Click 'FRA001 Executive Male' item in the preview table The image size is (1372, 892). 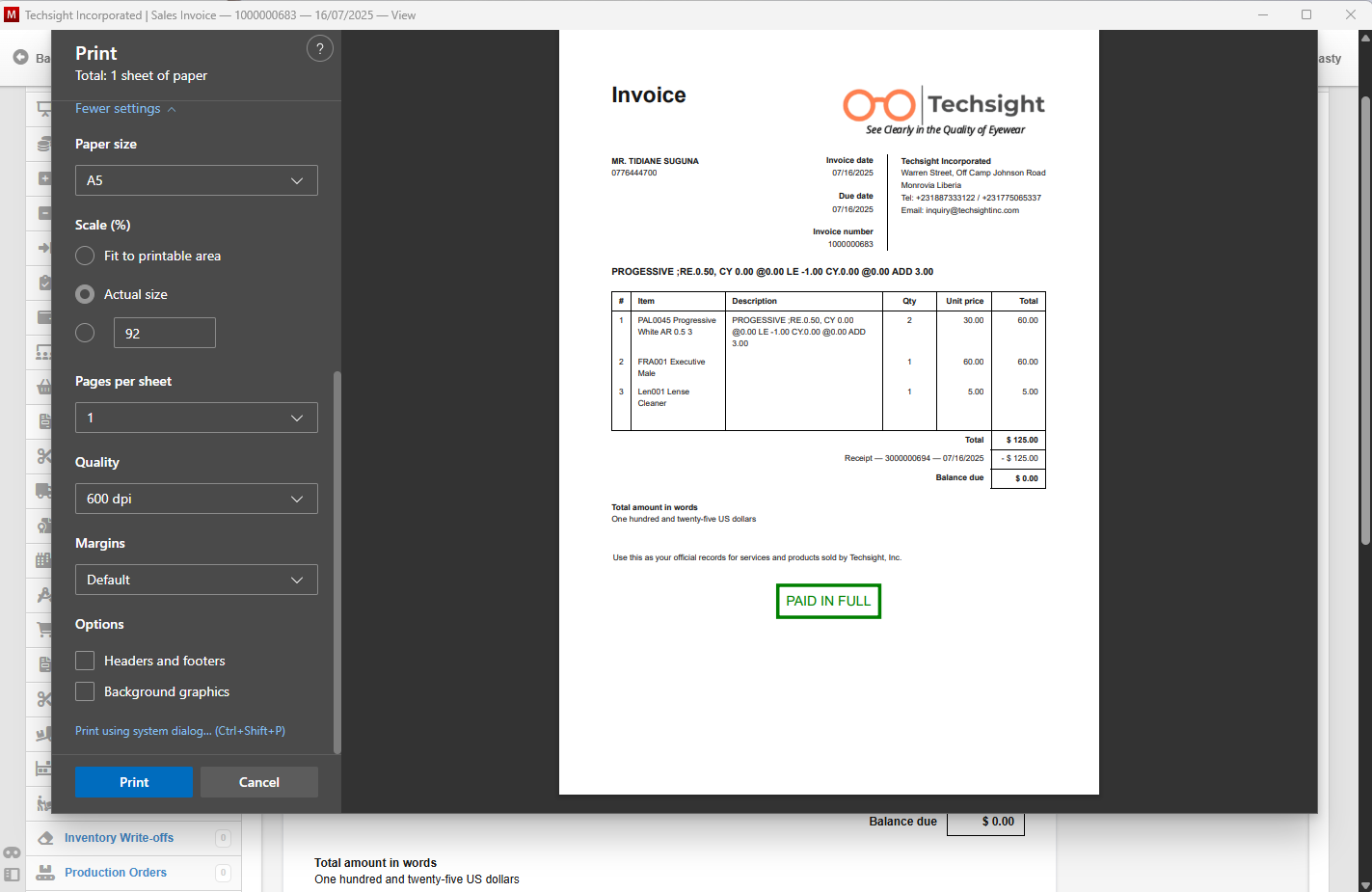pos(671,367)
